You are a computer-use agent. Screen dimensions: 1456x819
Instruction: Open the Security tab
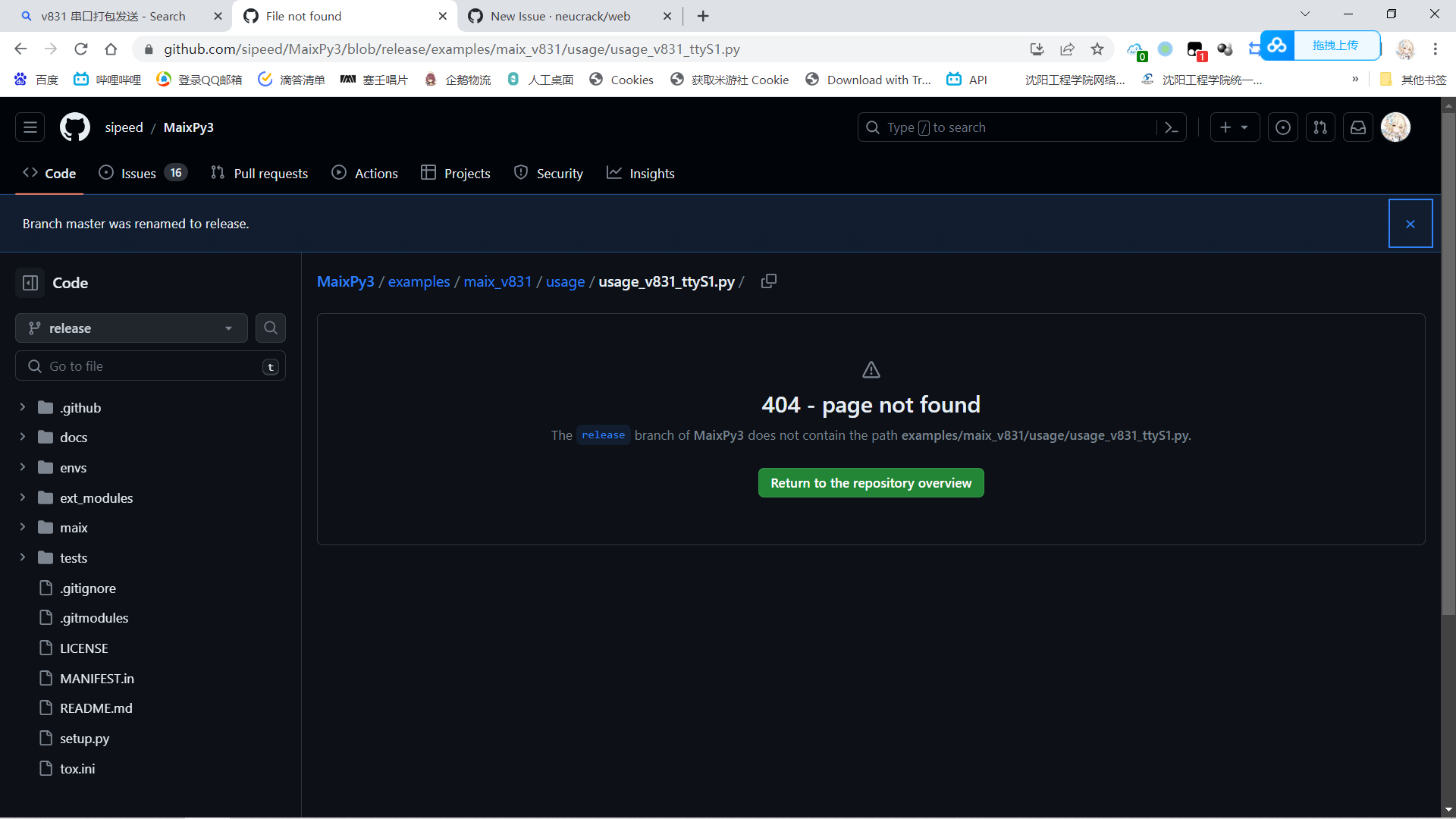548,173
